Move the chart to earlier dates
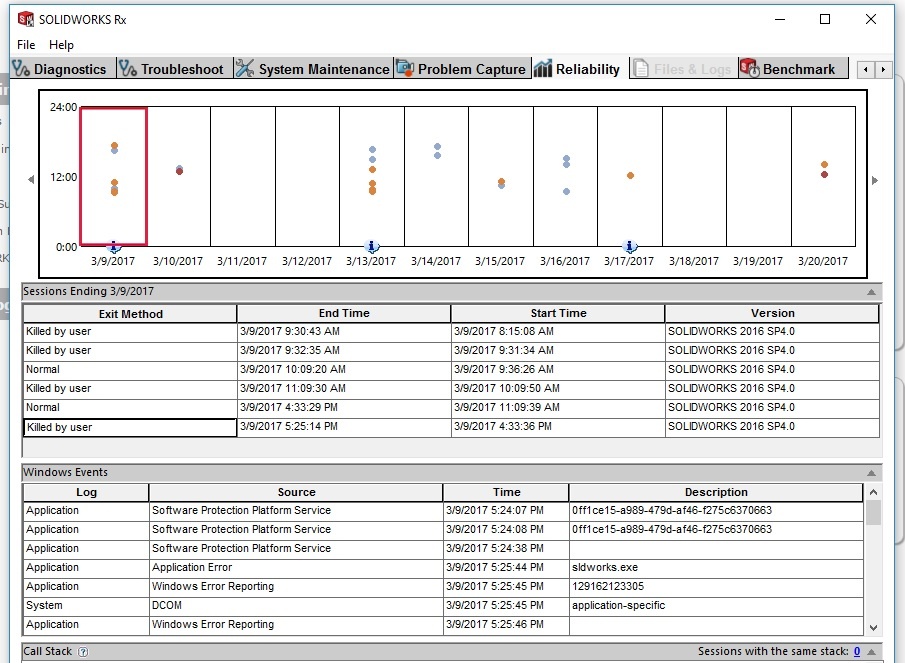The image size is (905, 663). point(31,179)
